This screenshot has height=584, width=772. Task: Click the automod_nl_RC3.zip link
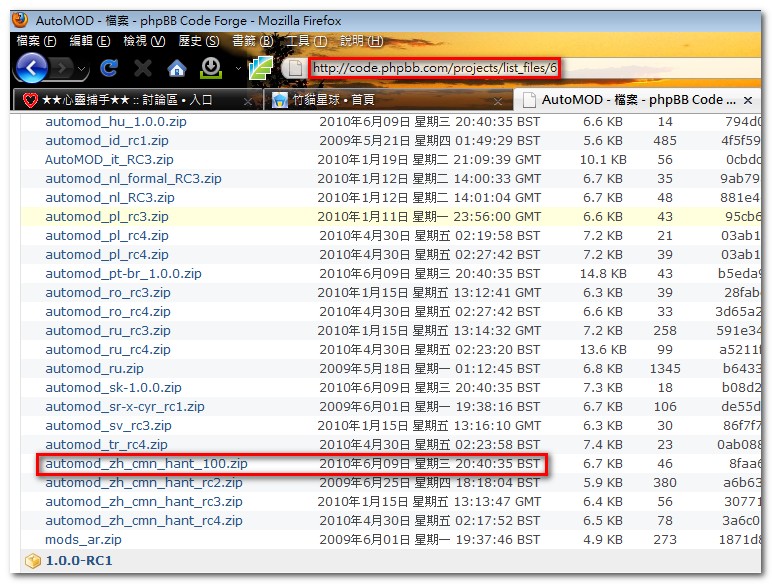tap(110, 198)
